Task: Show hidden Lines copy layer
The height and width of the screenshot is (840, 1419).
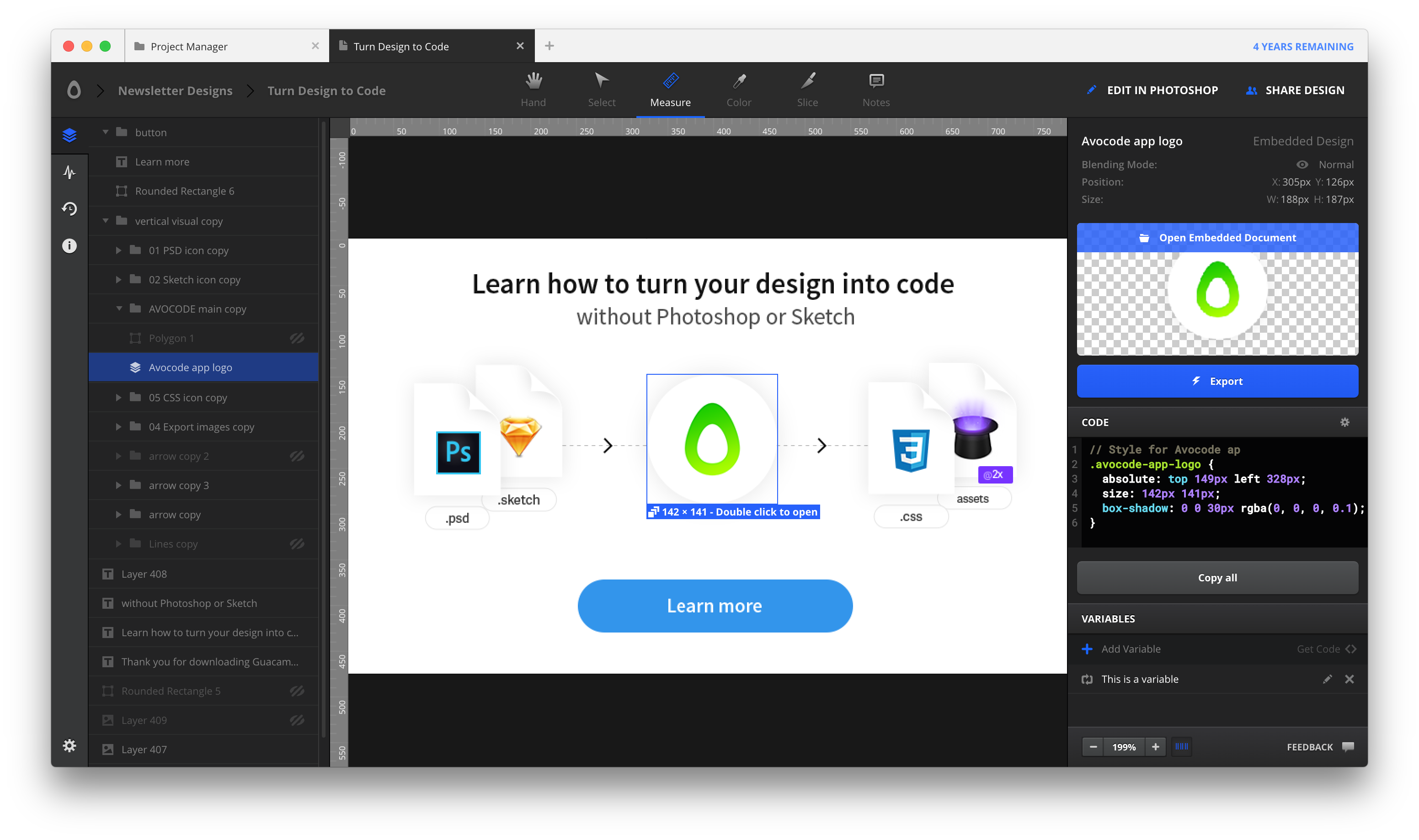Action: point(297,543)
